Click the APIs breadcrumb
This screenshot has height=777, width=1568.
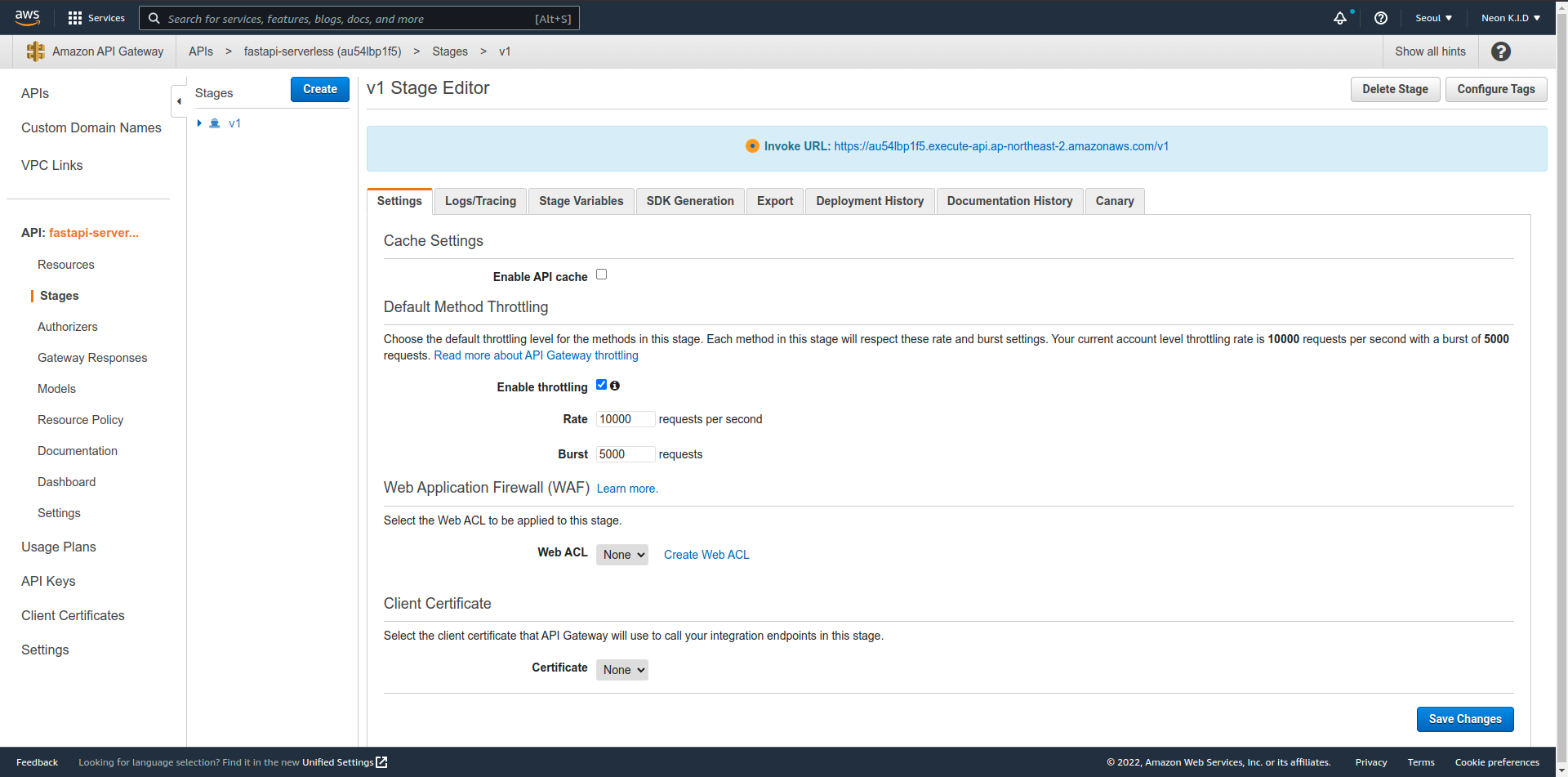(201, 51)
